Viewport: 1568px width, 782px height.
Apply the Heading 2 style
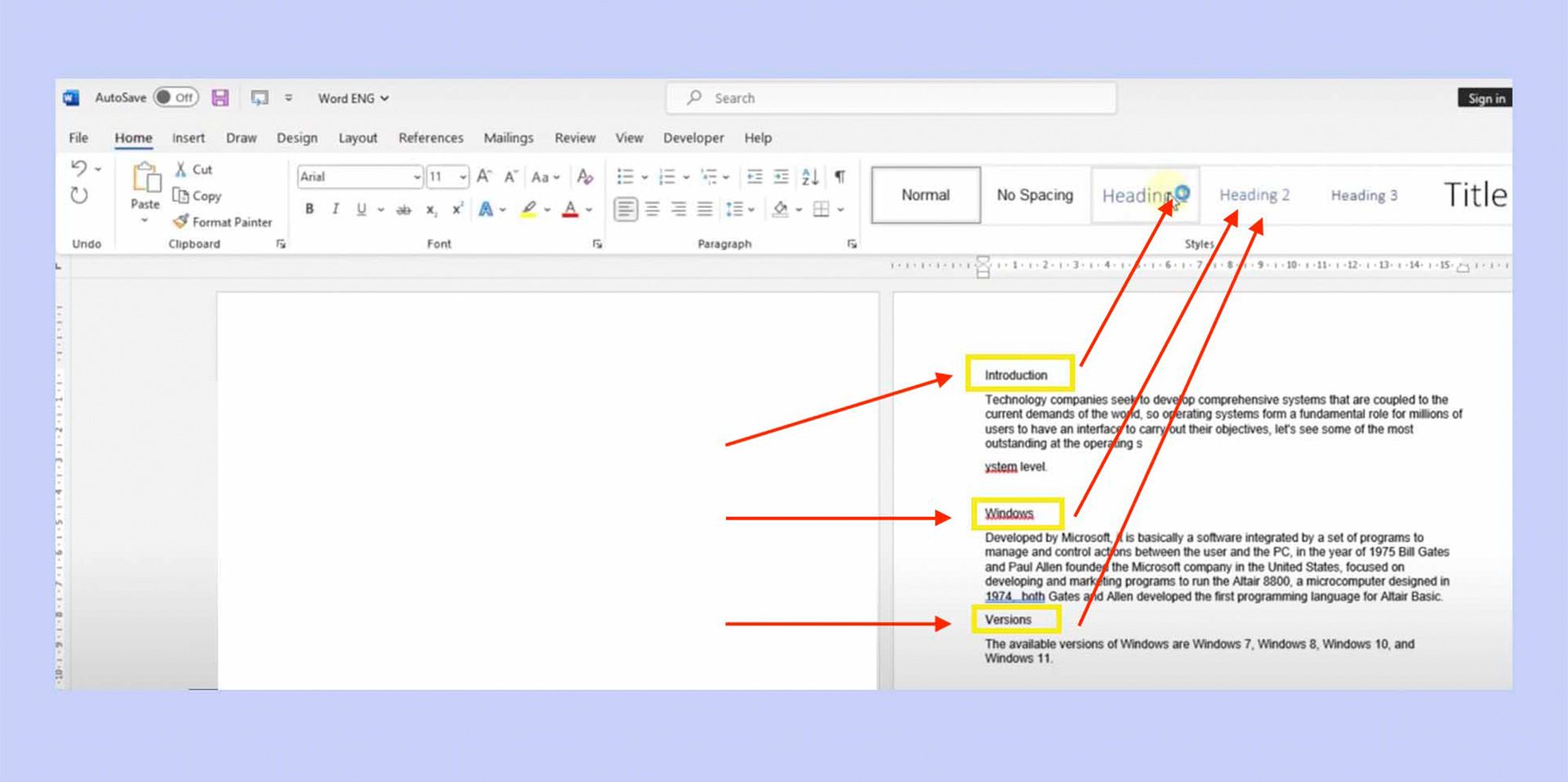(1254, 195)
